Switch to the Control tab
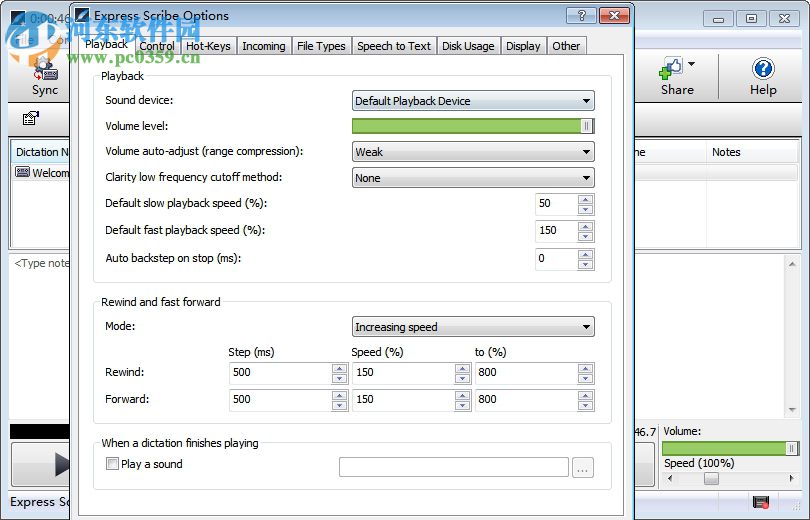810x520 pixels. (x=157, y=46)
